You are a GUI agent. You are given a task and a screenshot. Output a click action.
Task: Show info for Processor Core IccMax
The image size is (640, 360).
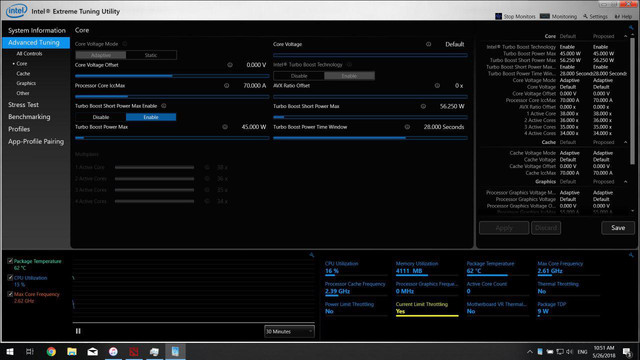[227, 86]
